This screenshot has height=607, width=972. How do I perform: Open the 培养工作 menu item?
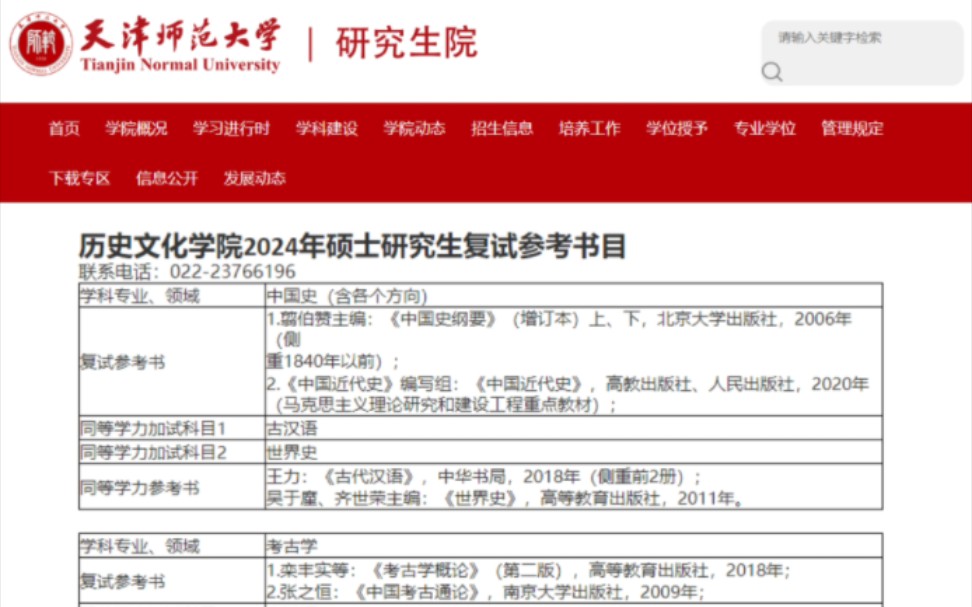[x=590, y=128]
